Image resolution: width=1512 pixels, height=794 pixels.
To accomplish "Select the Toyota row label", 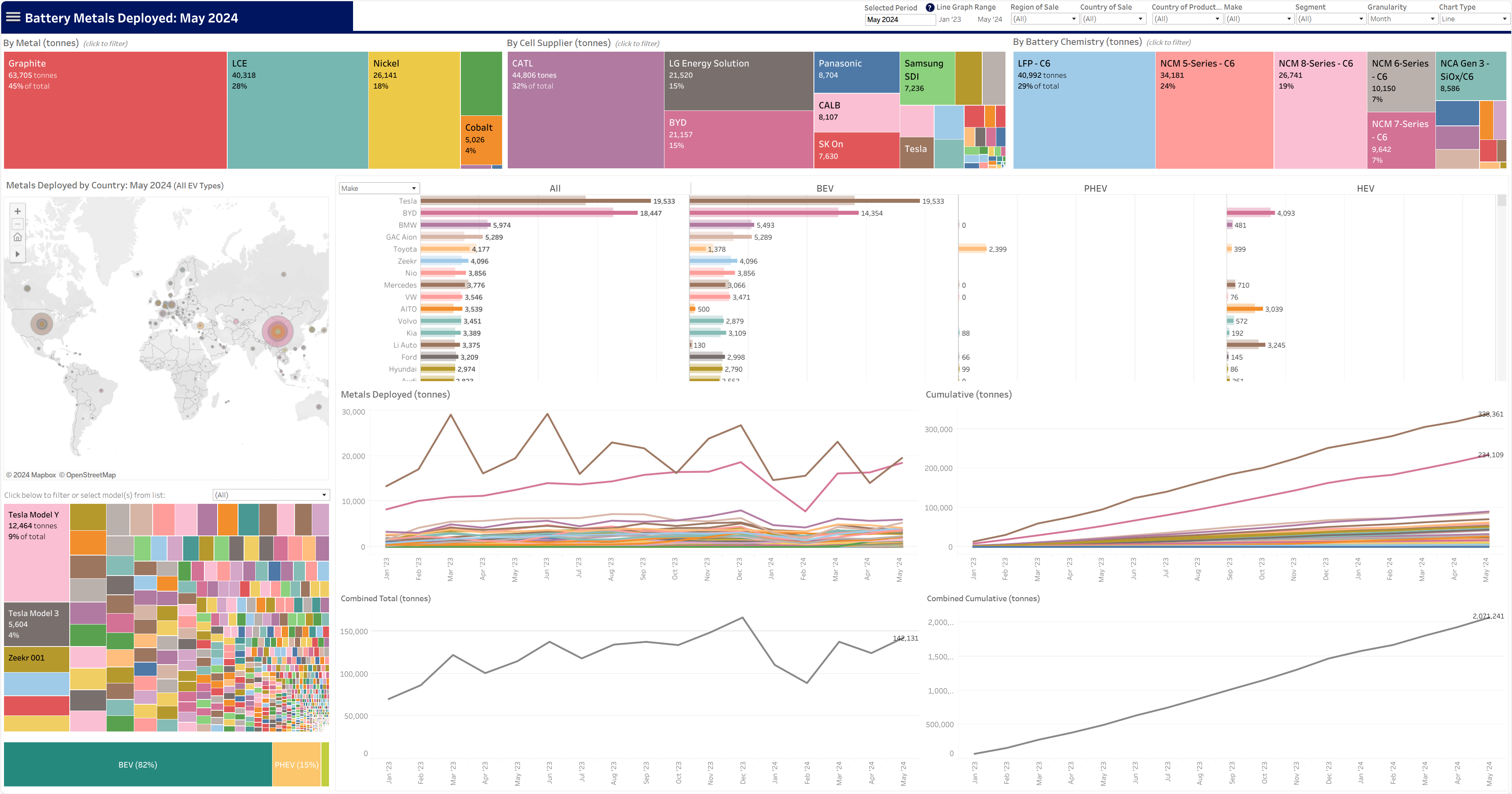I will (x=404, y=249).
